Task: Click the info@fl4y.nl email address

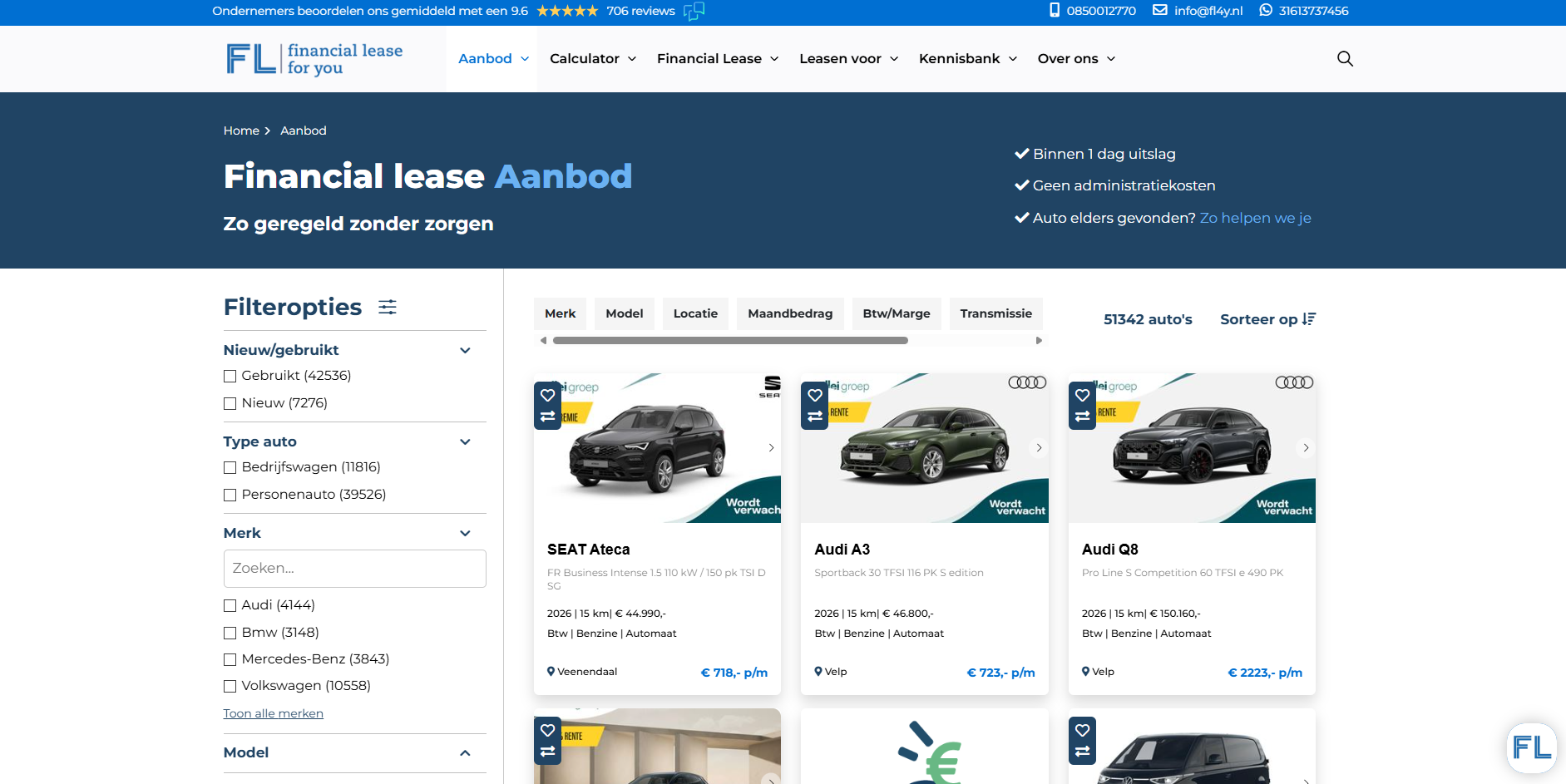Action: point(1208,11)
